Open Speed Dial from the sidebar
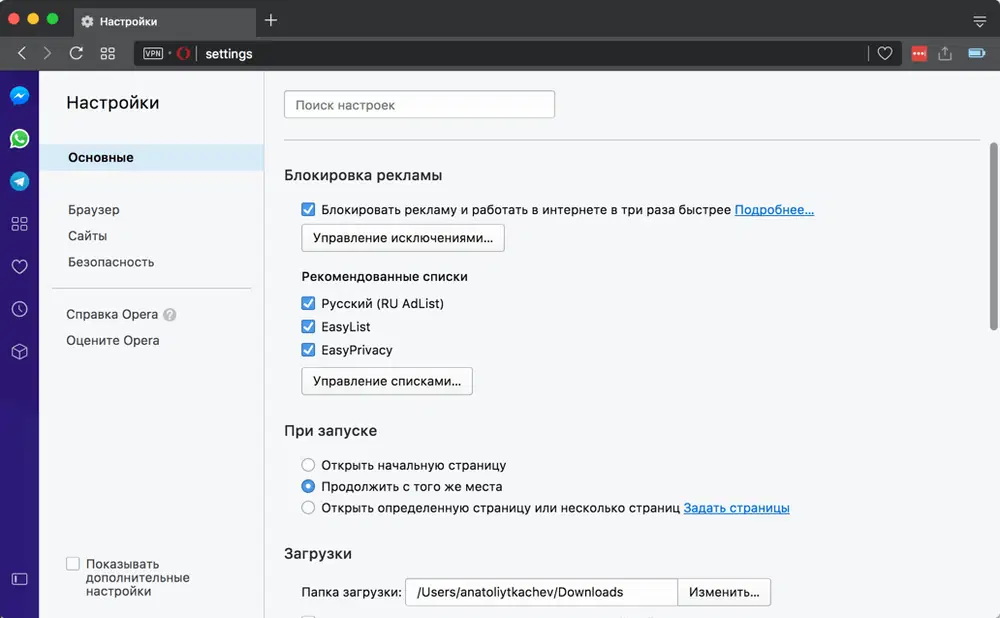Viewport: 1000px width, 618px height. [19, 224]
